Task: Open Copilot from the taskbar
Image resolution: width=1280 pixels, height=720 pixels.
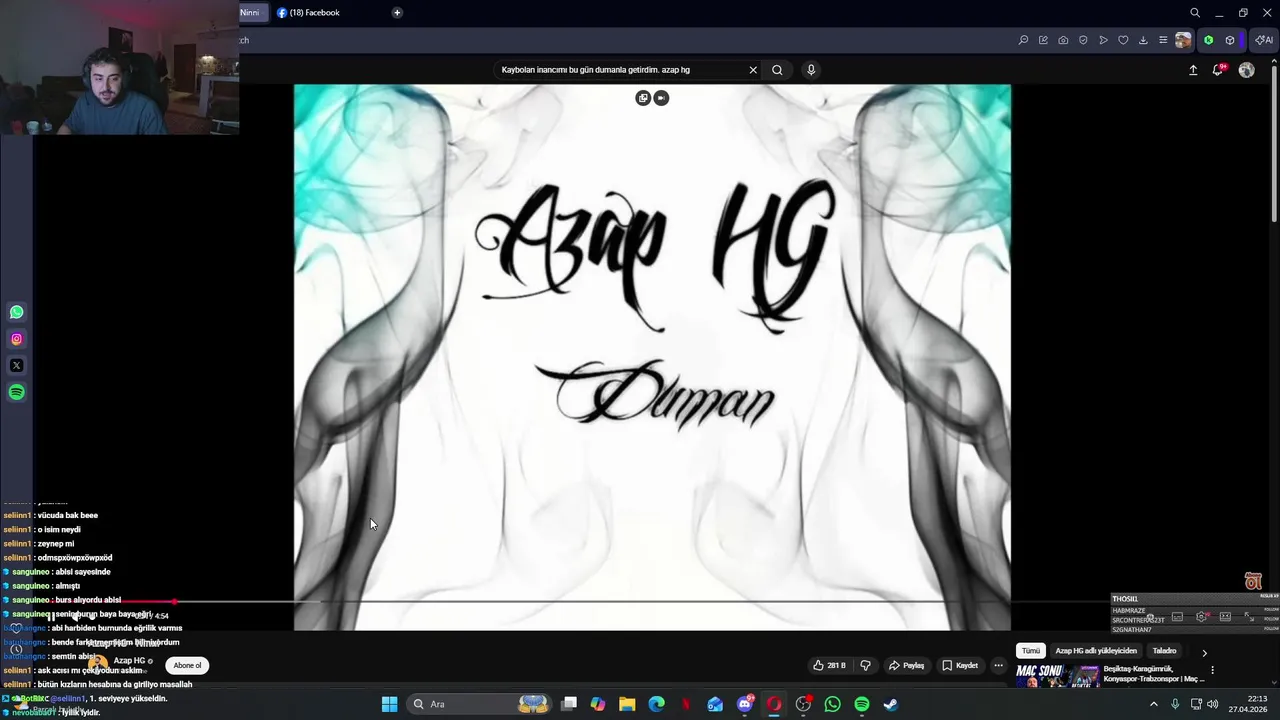Action: 598,704
